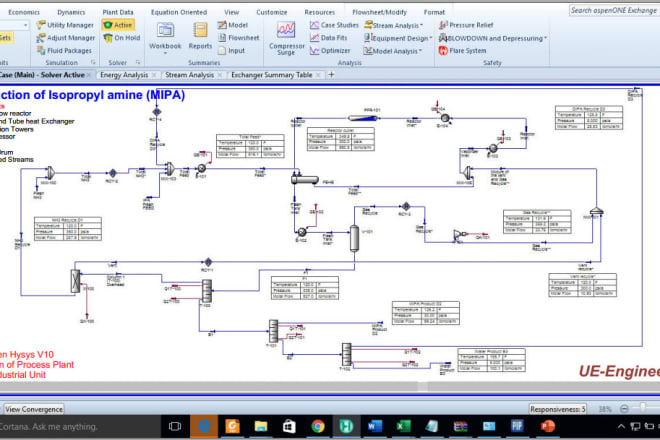The width and height of the screenshot is (660, 440).
Task: Open PowerPoint from the taskbar
Action: click(547, 427)
